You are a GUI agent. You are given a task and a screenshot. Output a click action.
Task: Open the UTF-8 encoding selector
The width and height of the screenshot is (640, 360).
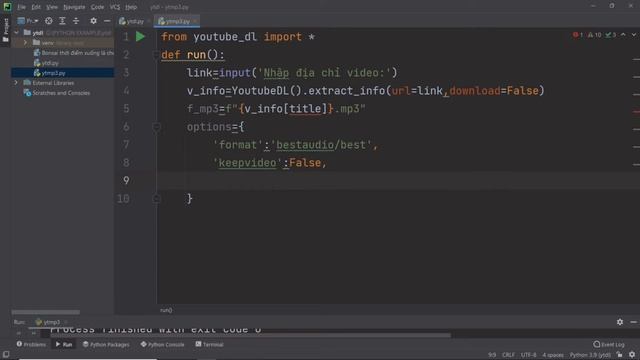529,355
